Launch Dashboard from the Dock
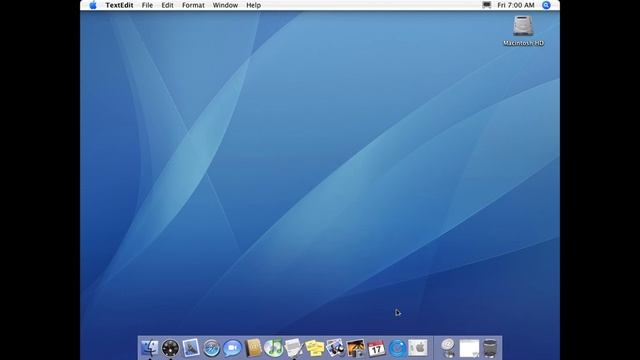 (x=170, y=348)
